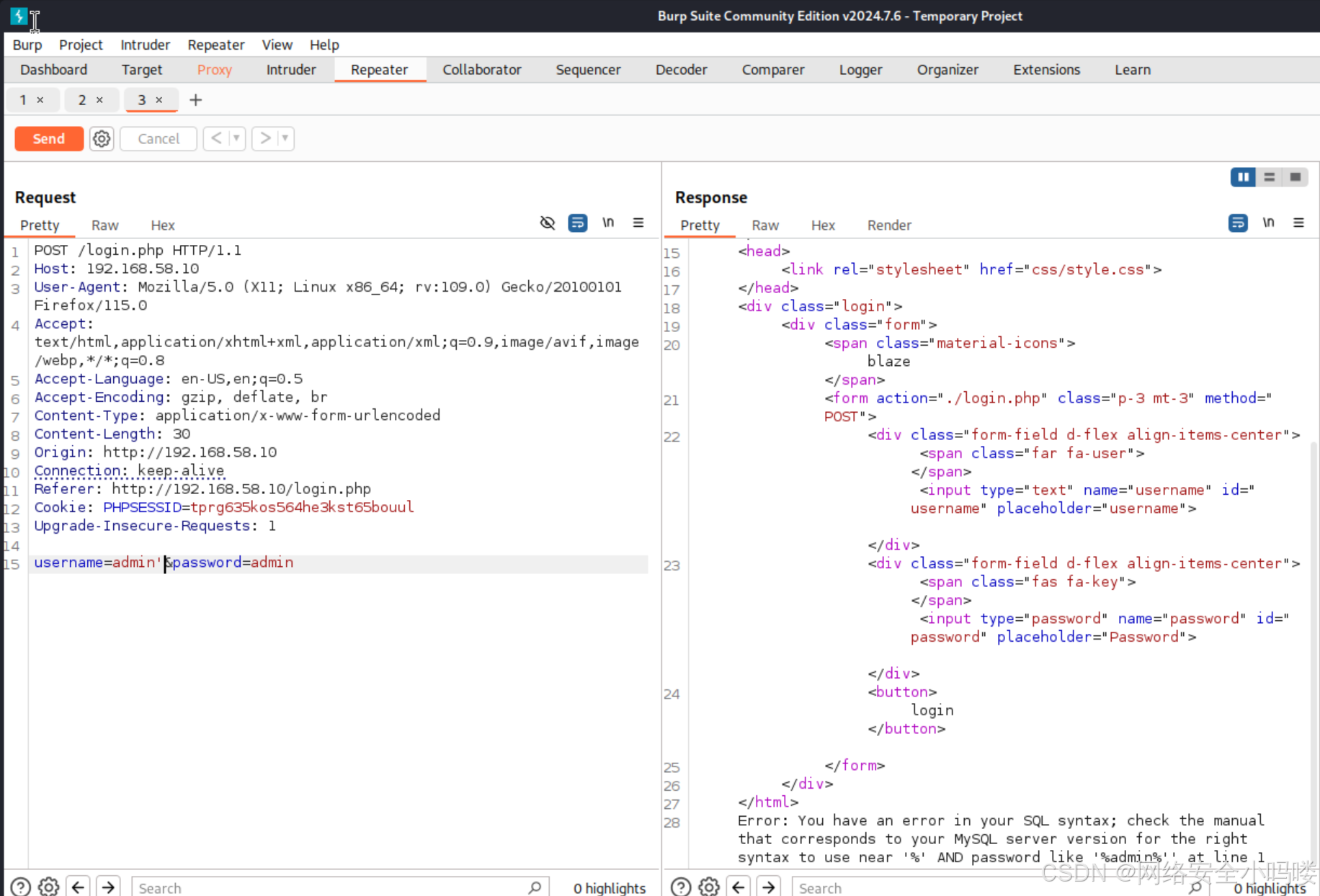Viewport: 1320px width, 896px height.
Task: Click the help icon below the Request panel
Action: tap(21, 887)
